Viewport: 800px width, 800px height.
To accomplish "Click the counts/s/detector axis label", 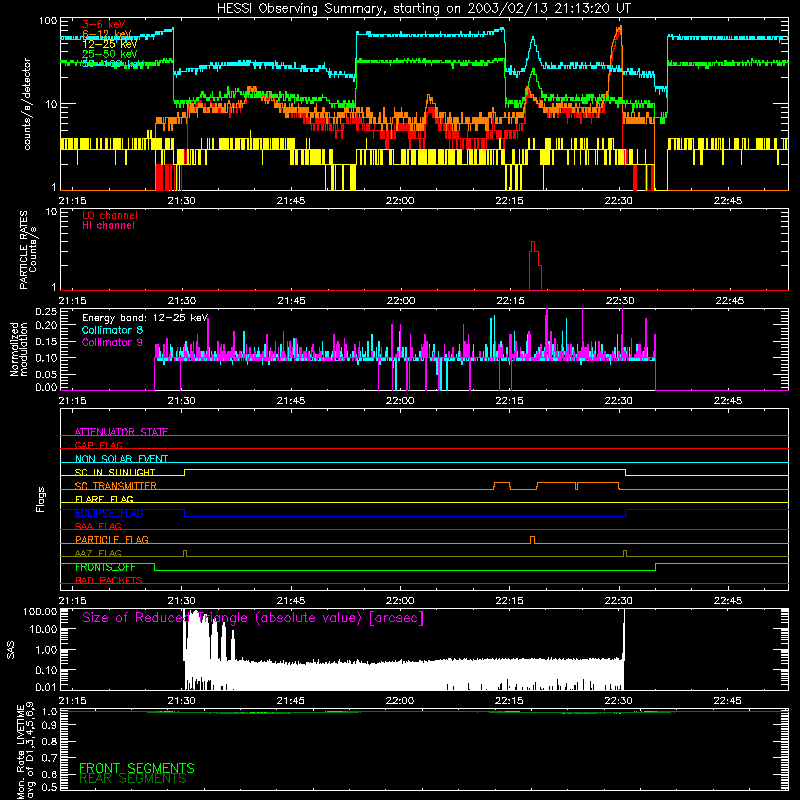I will pos(27,104).
